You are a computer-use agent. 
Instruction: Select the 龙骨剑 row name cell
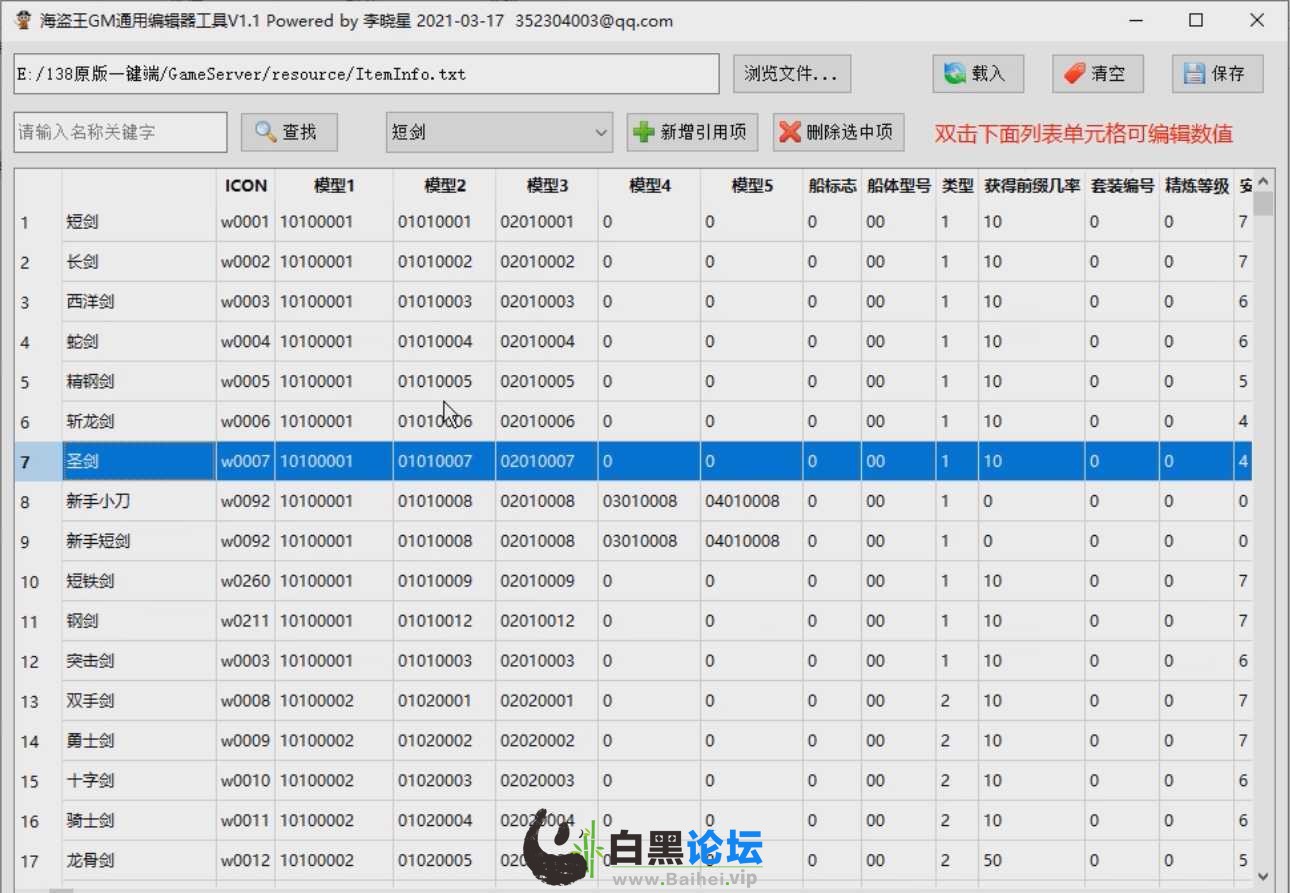(139, 861)
